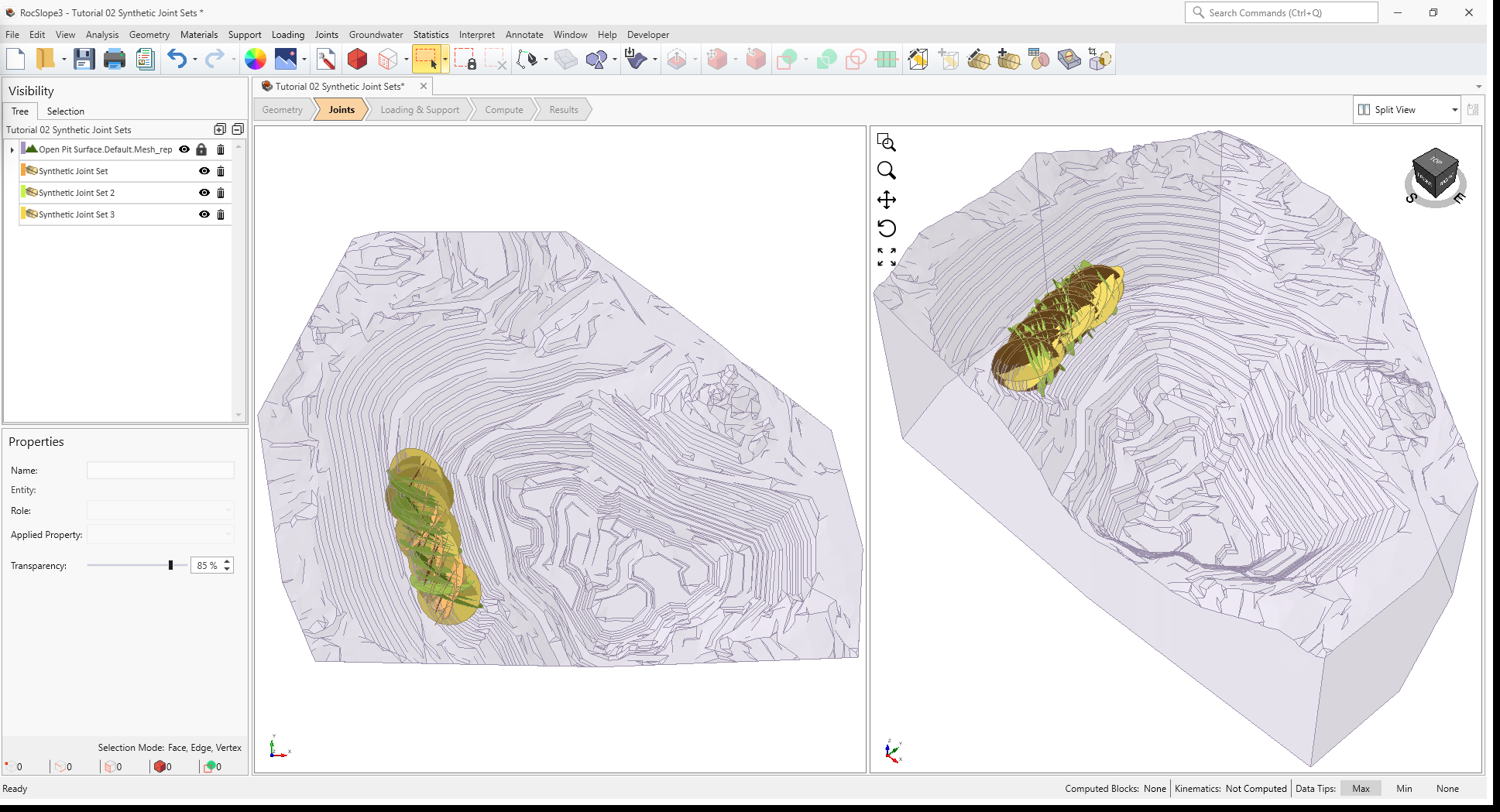Click the shapes primitives icon
The width and height of the screenshot is (1500, 812).
(x=596, y=59)
